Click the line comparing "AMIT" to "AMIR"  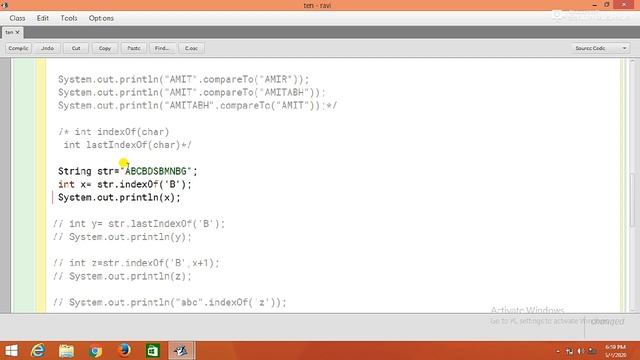point(184,79)
